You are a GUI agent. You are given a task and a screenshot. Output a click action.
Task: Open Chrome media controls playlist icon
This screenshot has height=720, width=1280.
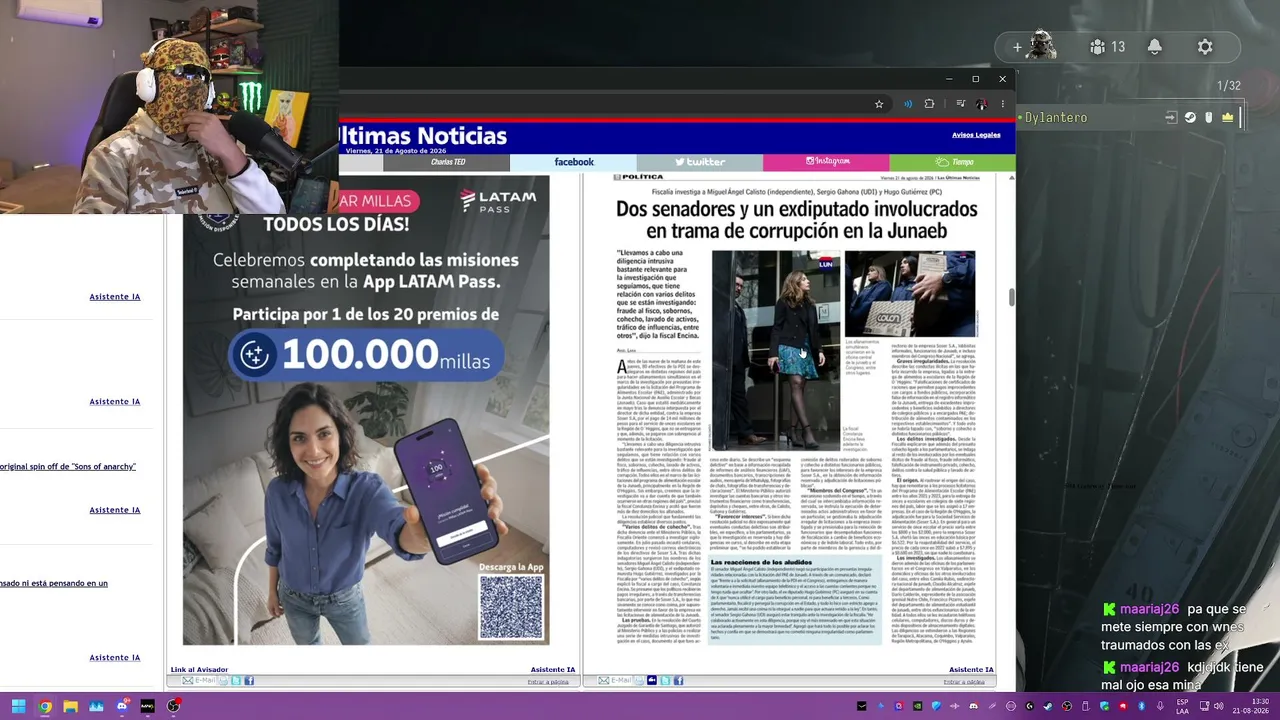(960, 104)
